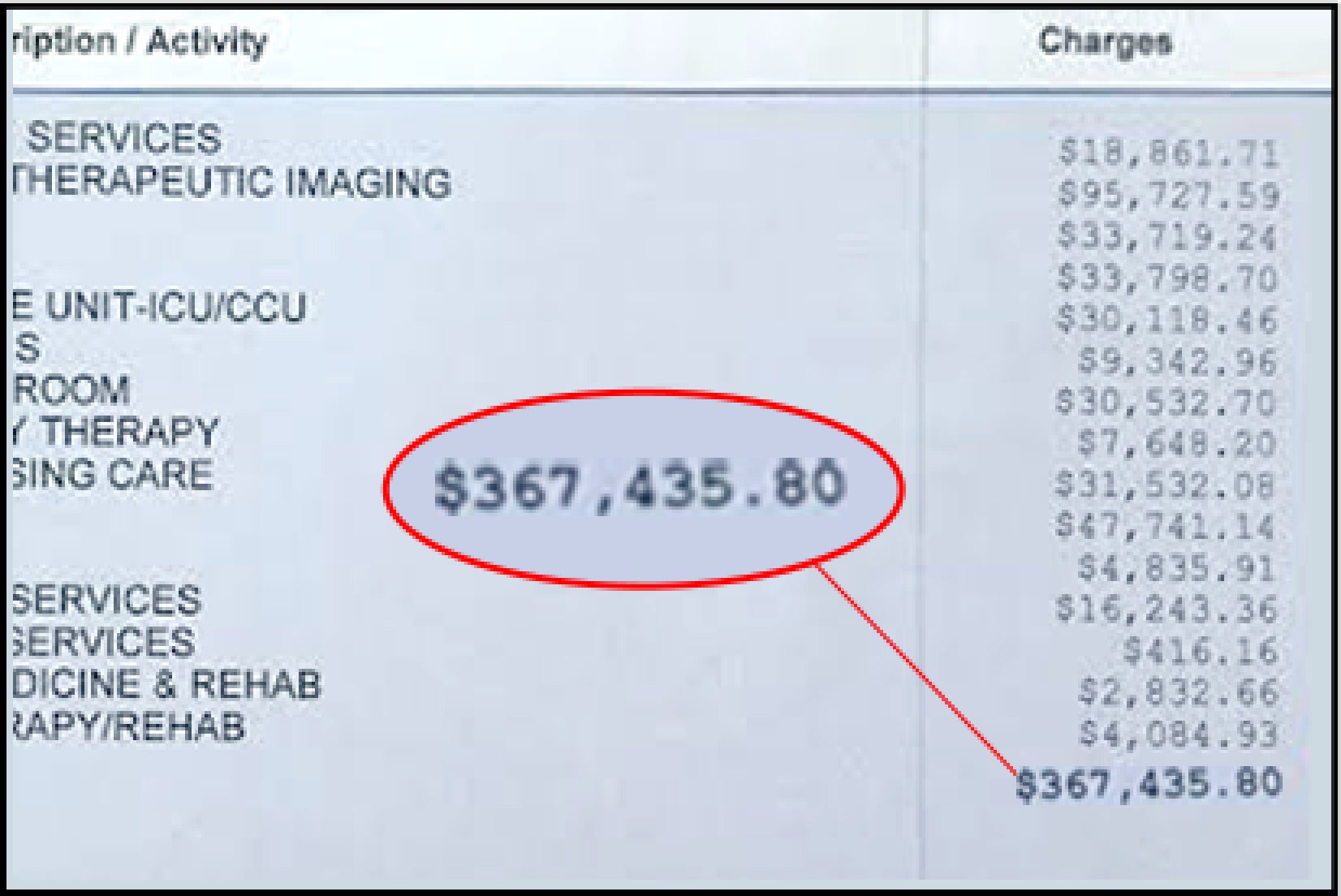The width and height of the screenshot is (1341, 896).
Task: Click the UNIT-ICU/CCU line description
Action: coord(160,308)
